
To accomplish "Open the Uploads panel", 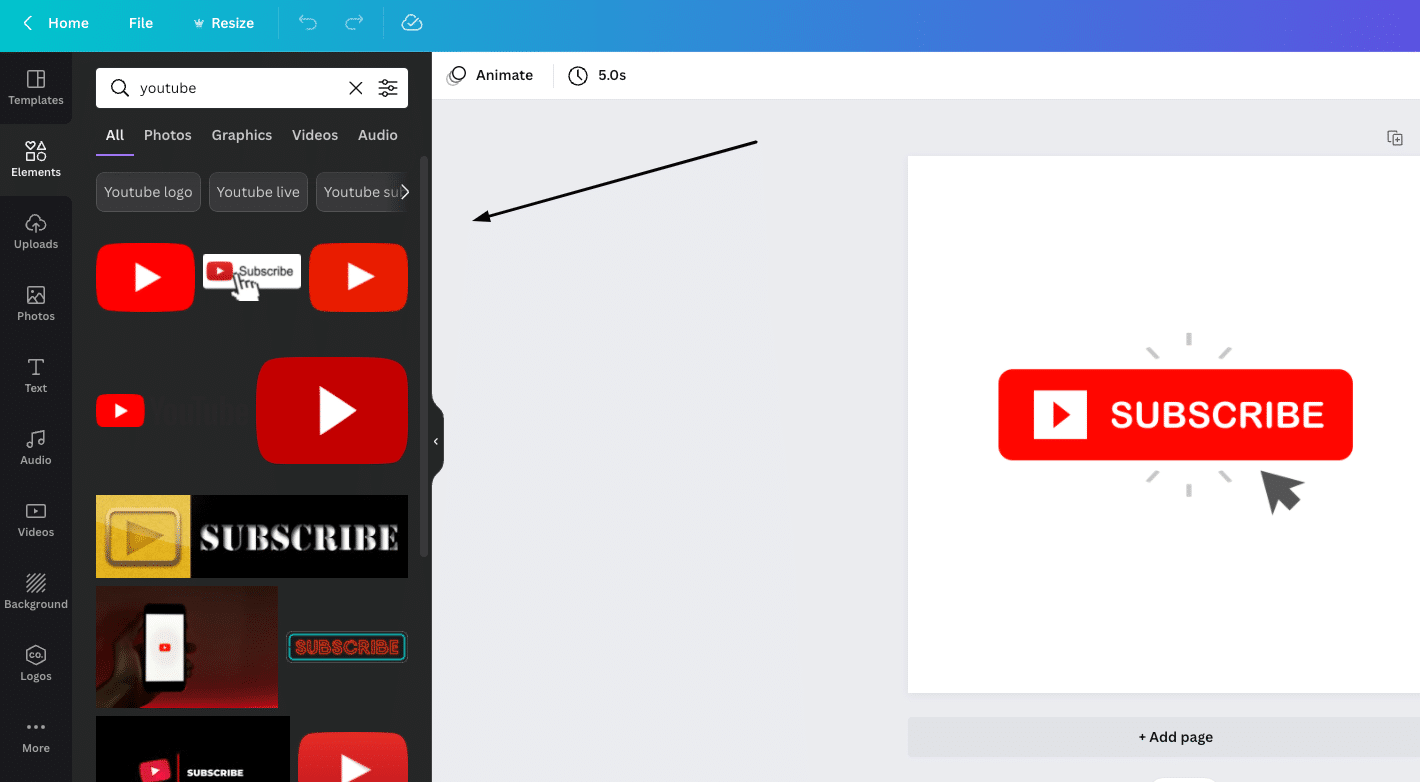I will tap(36, 229).
